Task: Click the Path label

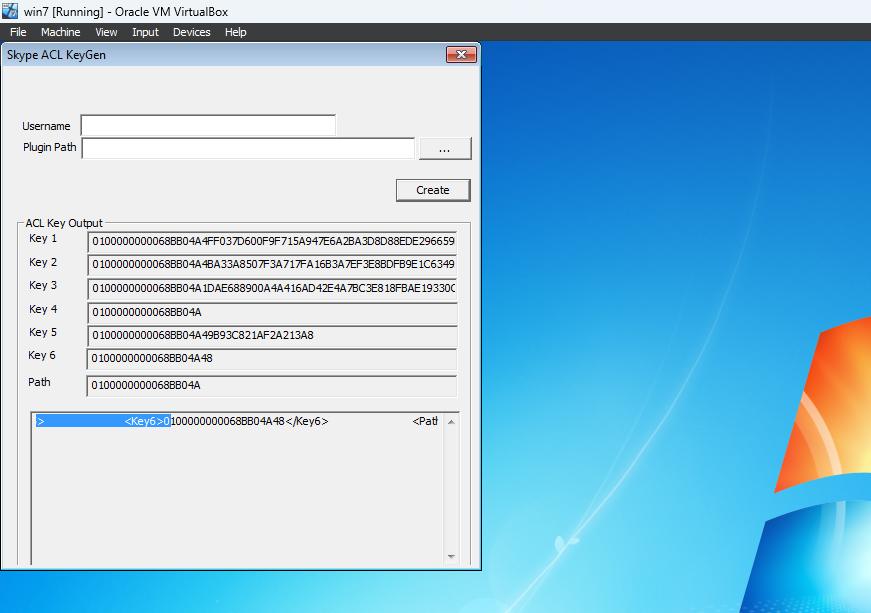Action: (39, 382)
